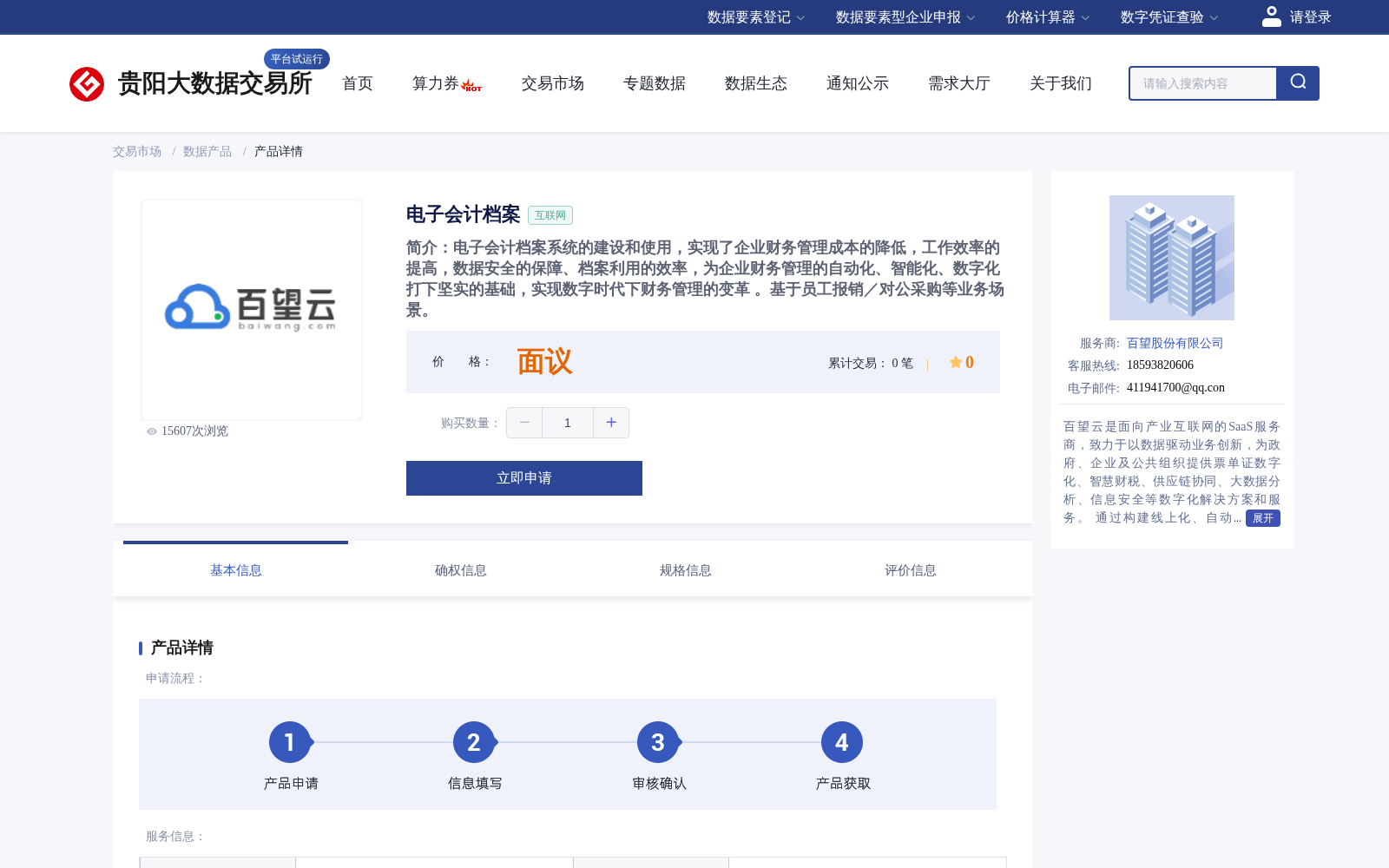Click the hotline number 18593820606
Screen dimensions: 1389x868
pyautogui.click(x=1161, y=365)
